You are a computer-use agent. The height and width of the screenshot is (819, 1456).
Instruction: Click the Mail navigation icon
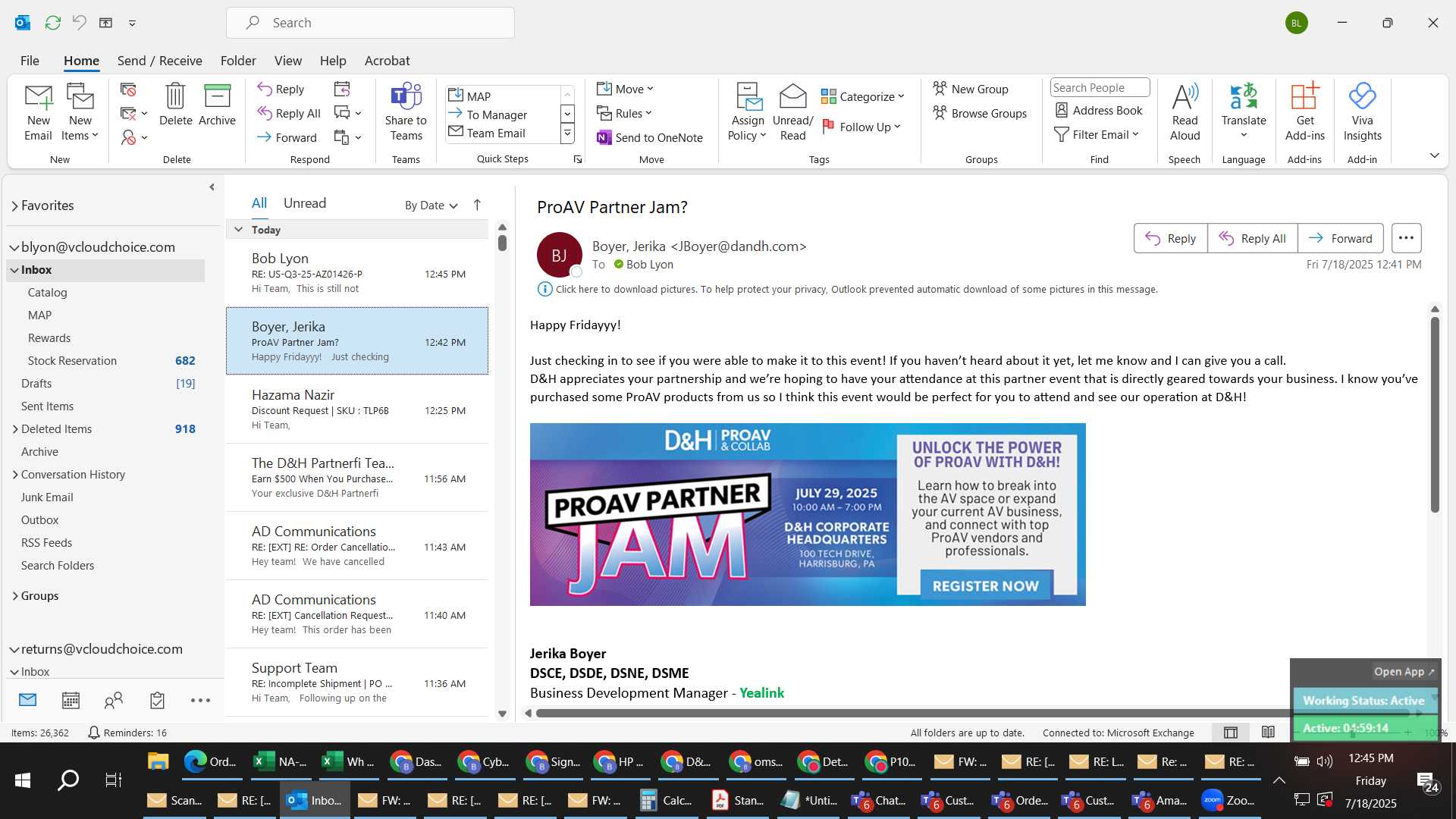tap(27, 700)
